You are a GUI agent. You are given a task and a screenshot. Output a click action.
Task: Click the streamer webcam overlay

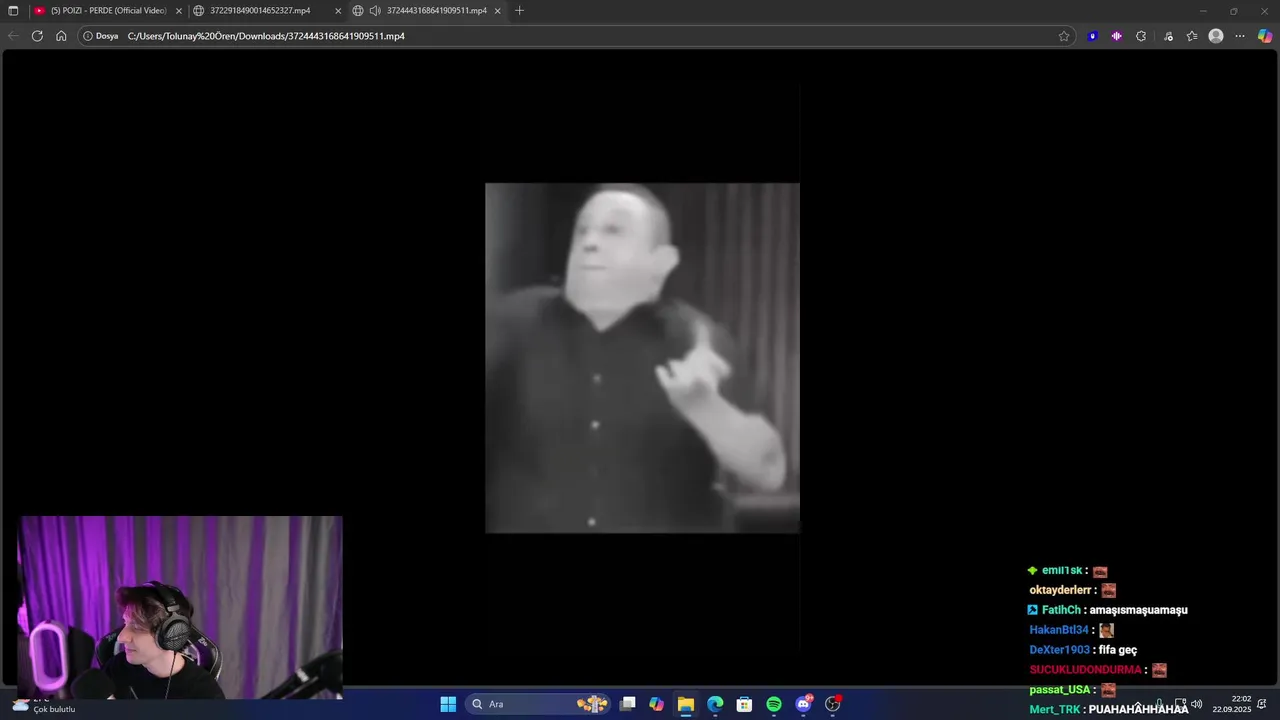pos(180,607)
